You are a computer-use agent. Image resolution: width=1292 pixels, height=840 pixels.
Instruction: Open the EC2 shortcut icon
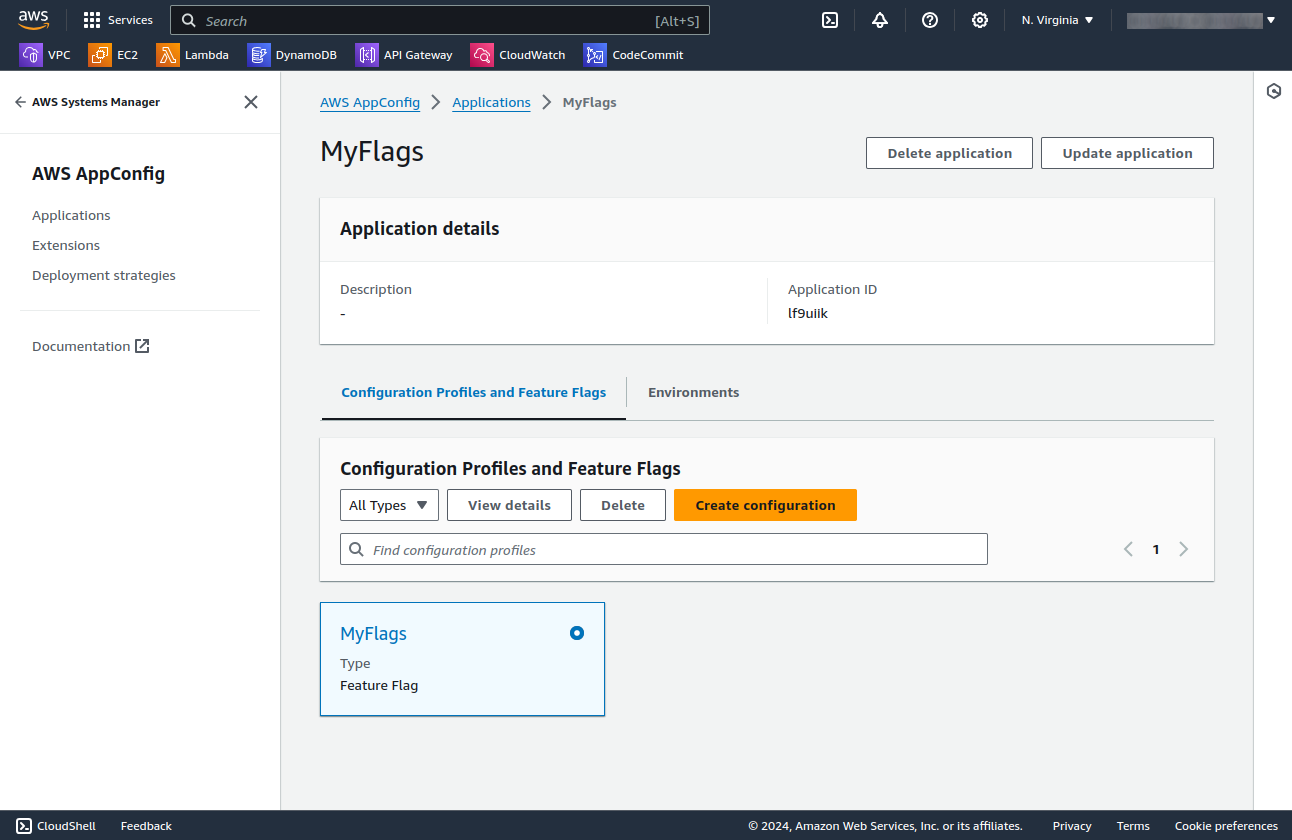click(x=100, y=55)
